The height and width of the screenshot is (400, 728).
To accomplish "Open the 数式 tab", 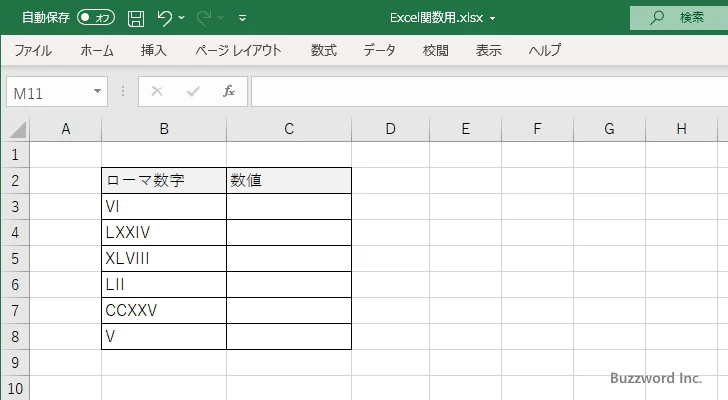I will point(324,50).
